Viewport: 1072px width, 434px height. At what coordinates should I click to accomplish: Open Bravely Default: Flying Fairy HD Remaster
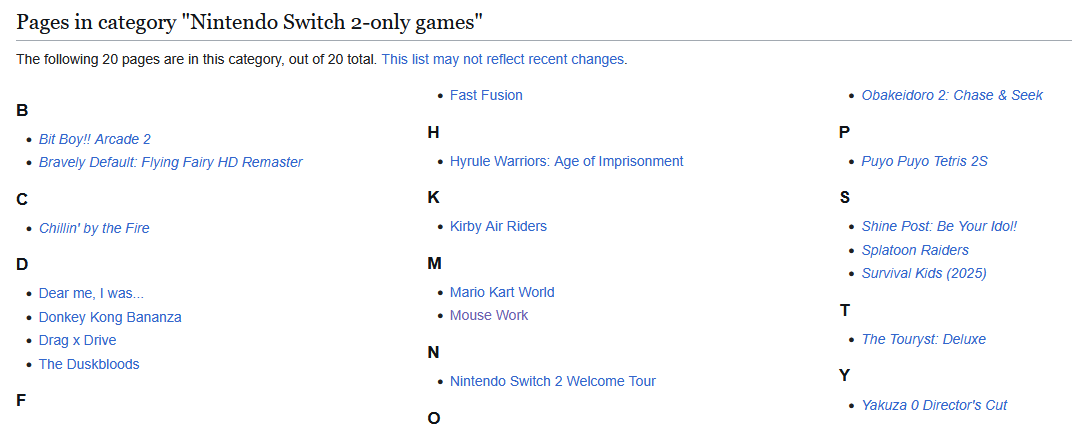(x=170, y=163)
